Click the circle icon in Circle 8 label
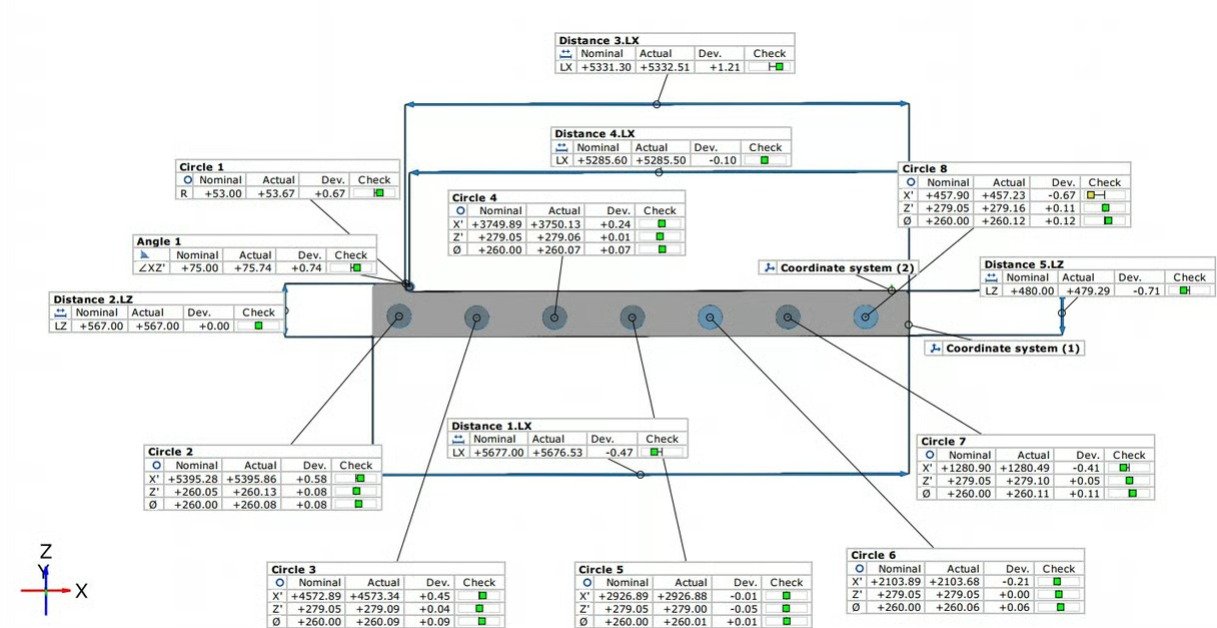The height and width of the screenshot is (628, 1217). pyautogui.click(x=910, y=182)
